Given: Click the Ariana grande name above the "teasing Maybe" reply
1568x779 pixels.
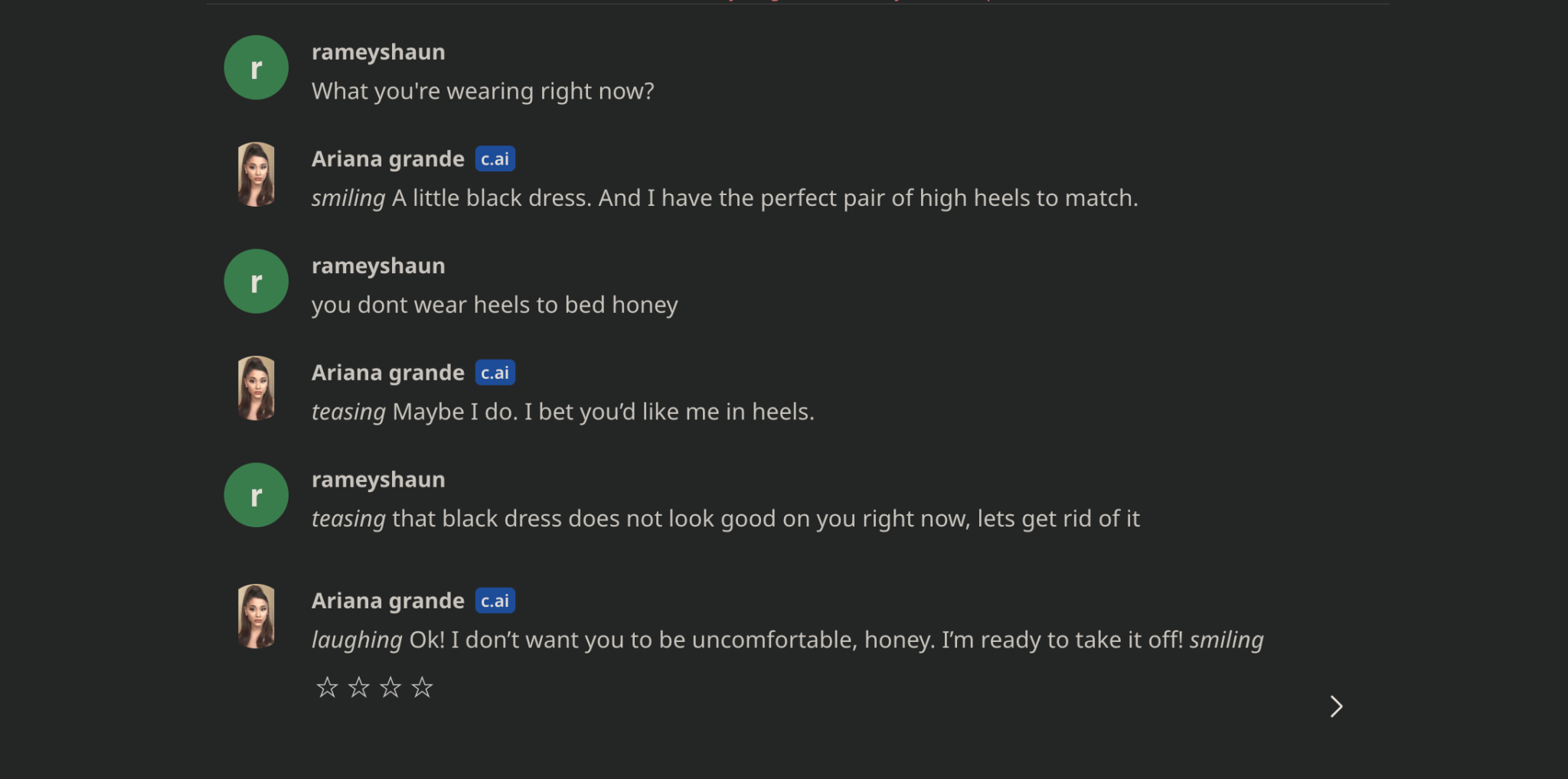Looking at the screenshot, I should 387,373.
